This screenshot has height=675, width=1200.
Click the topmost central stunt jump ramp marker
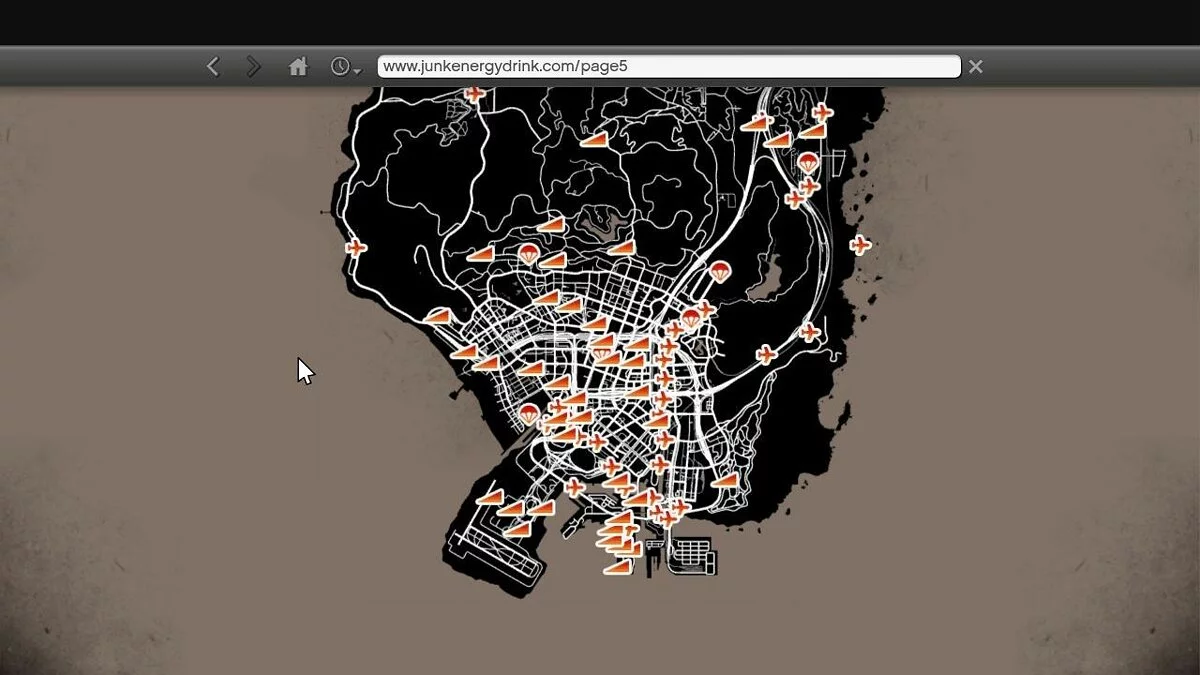(x=594, y=140)
